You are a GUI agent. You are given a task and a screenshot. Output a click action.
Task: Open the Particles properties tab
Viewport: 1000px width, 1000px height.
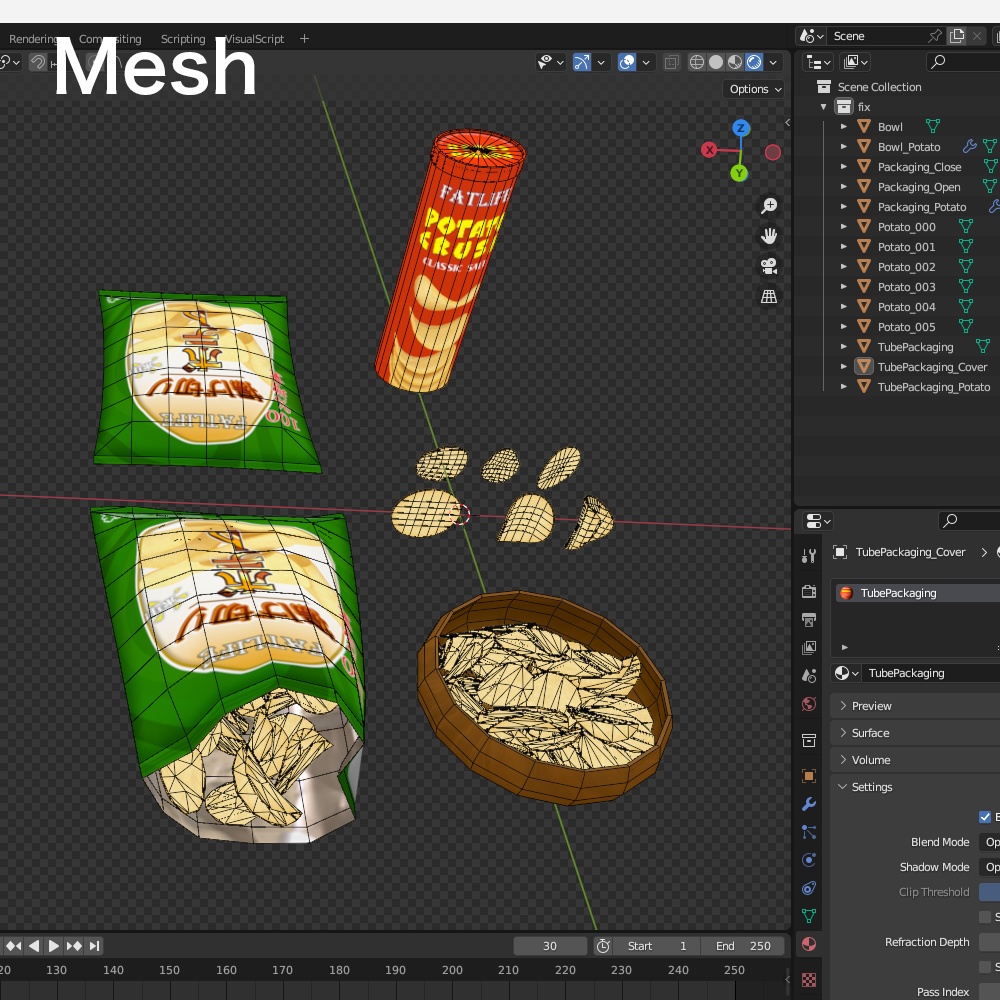click(x=809, y=832)
